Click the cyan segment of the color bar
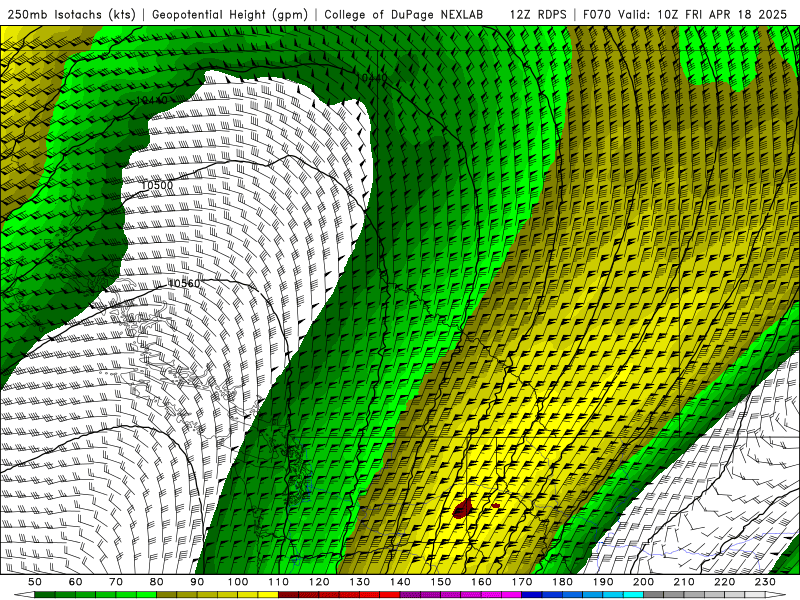This screenshot has width=800, height=600. point(633,595)
